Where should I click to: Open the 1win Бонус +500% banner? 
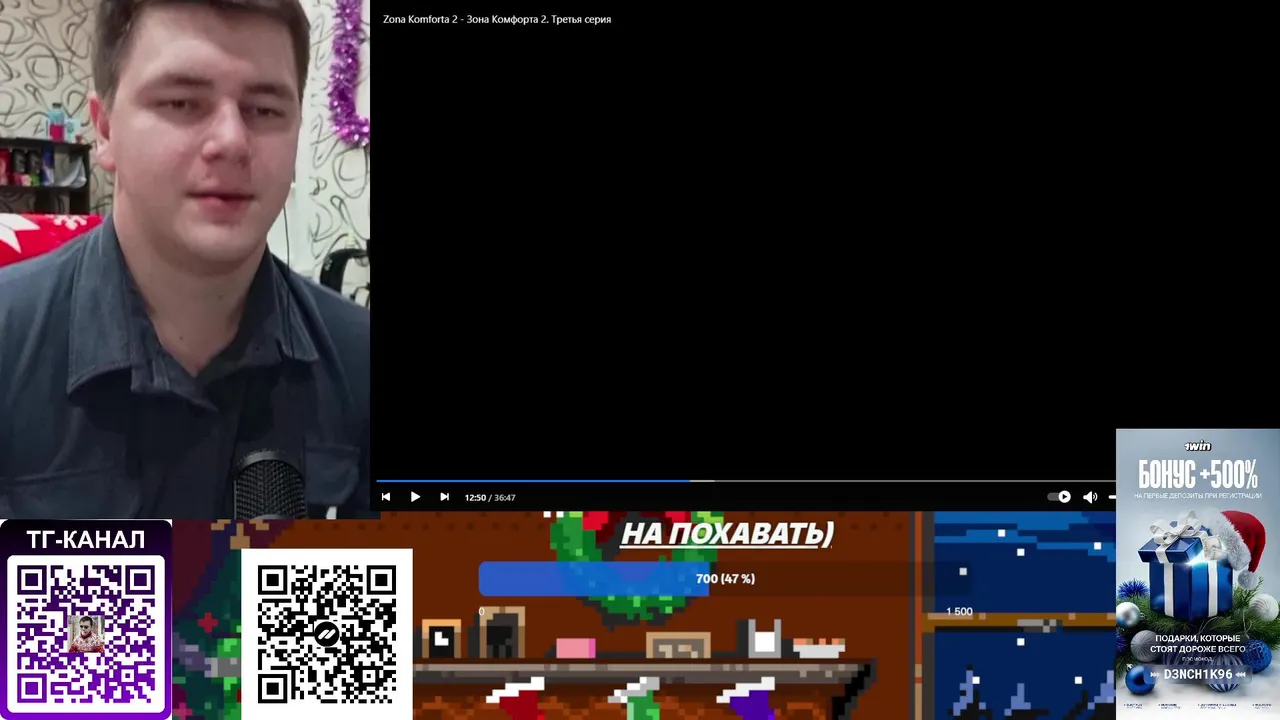[x=1198, y=574]
